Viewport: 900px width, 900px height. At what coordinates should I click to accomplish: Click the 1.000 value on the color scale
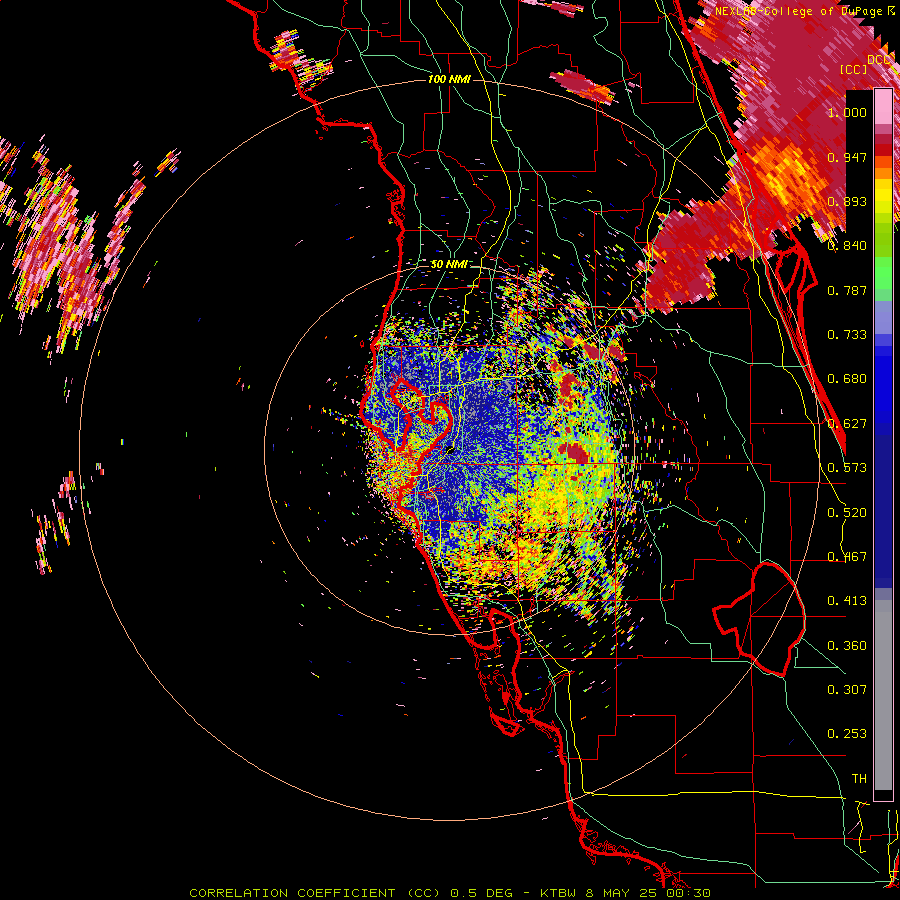pyautogui.click(x=847, y=112)
